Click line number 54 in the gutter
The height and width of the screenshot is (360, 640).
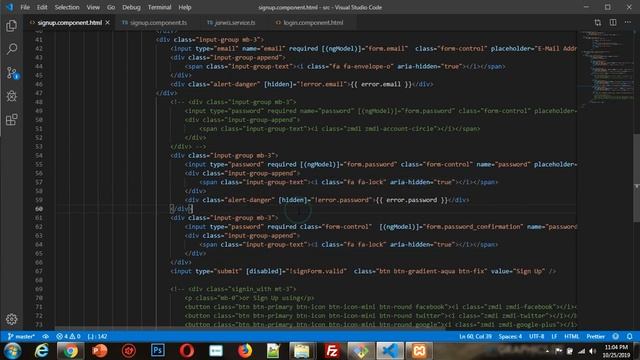39,156
